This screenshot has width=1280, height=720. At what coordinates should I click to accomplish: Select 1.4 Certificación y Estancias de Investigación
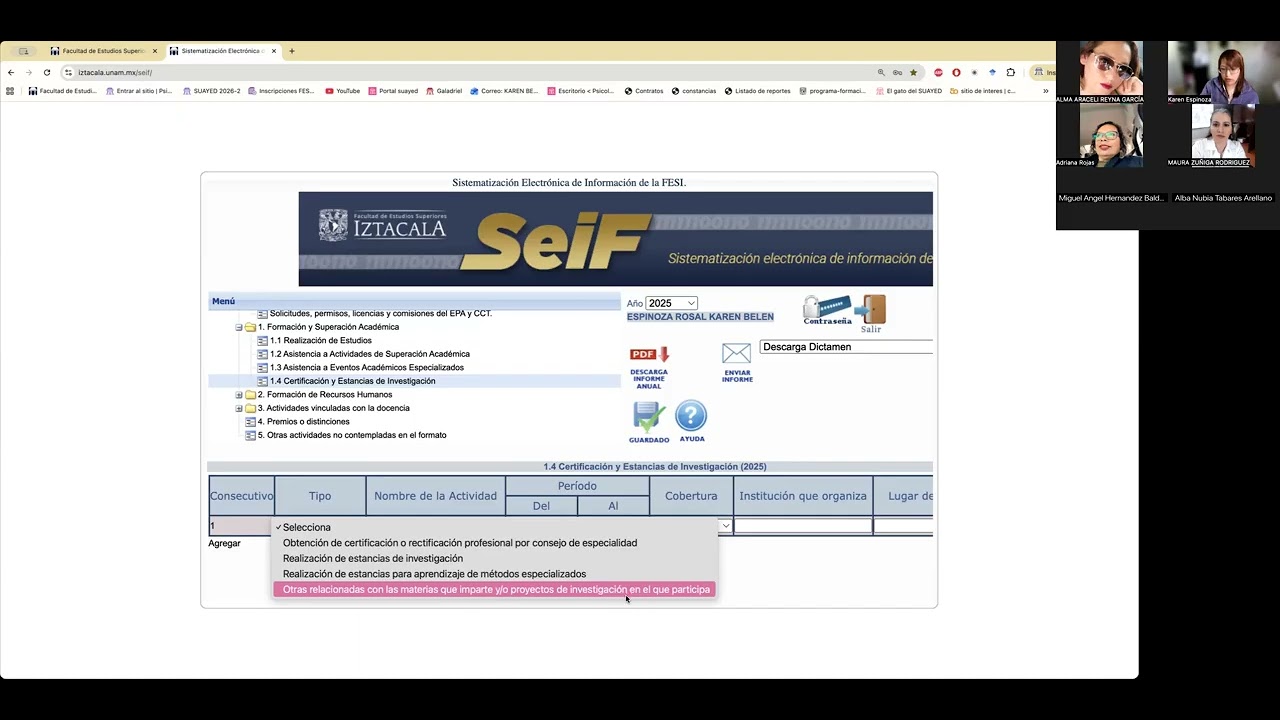(x=352, y=381)
